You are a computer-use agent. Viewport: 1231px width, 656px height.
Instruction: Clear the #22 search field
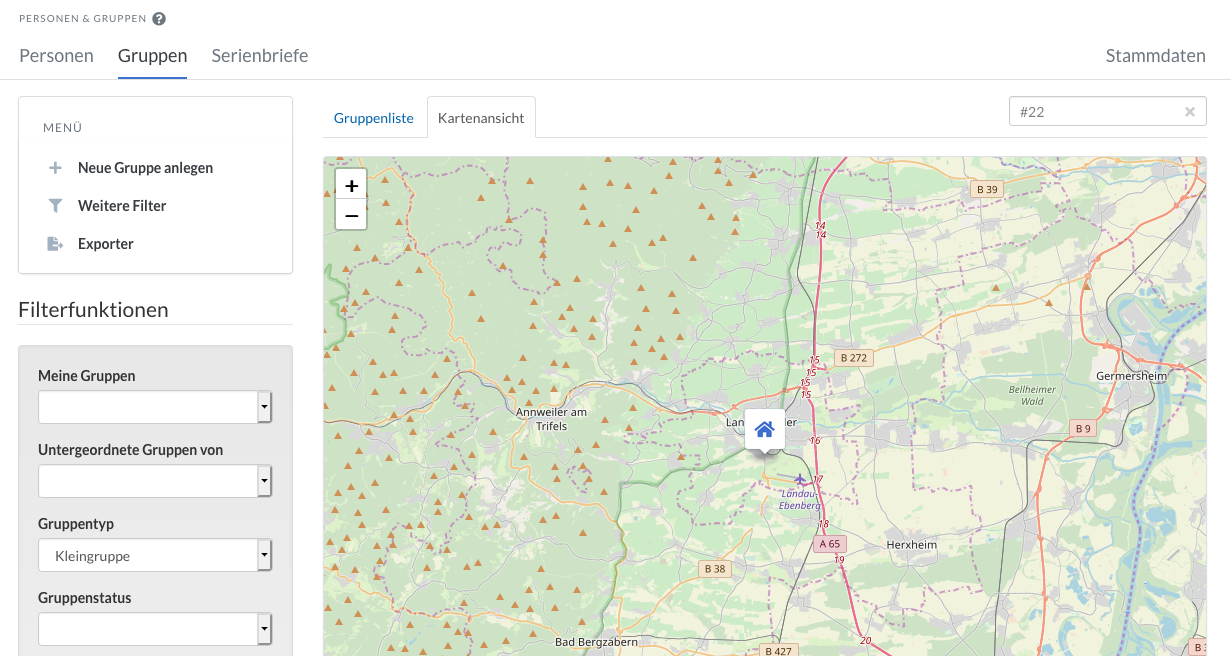[x=1190, y=112]
